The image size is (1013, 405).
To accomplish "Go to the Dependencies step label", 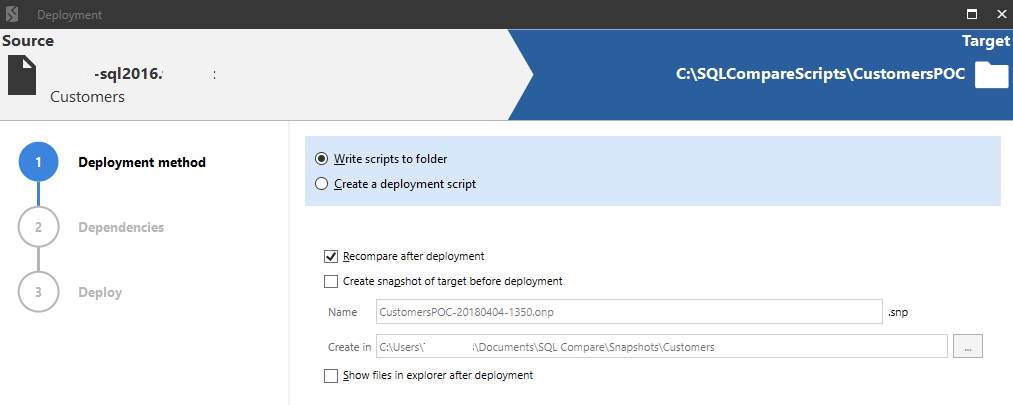I will coord(121,227).
